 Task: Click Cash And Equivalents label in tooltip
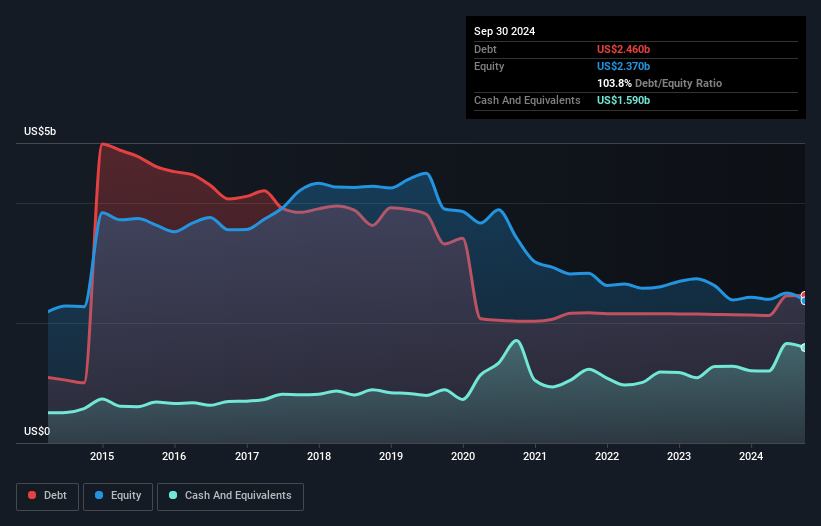[527, 100]
